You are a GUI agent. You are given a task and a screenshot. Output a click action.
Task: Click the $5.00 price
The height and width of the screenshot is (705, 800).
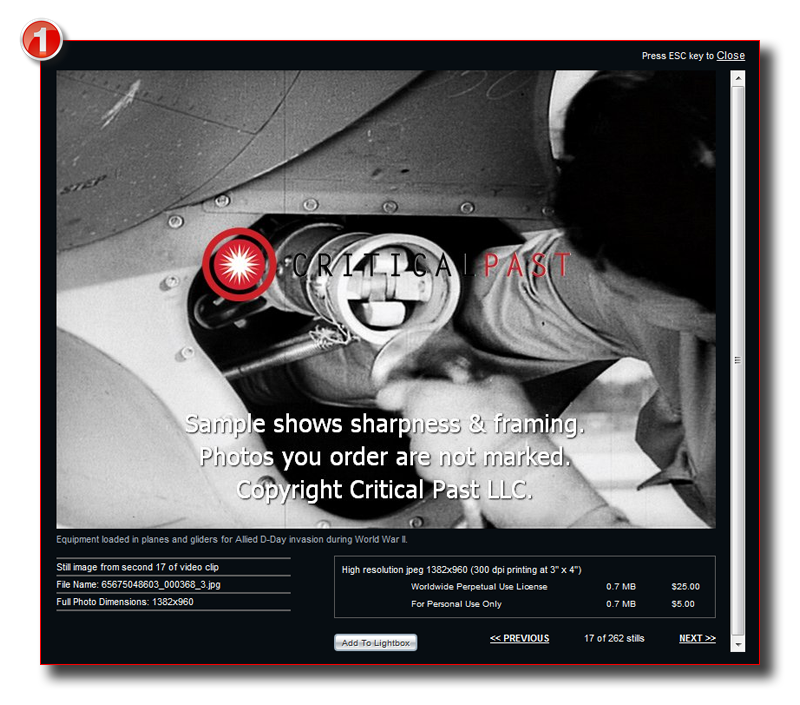[x=683, y=604]
